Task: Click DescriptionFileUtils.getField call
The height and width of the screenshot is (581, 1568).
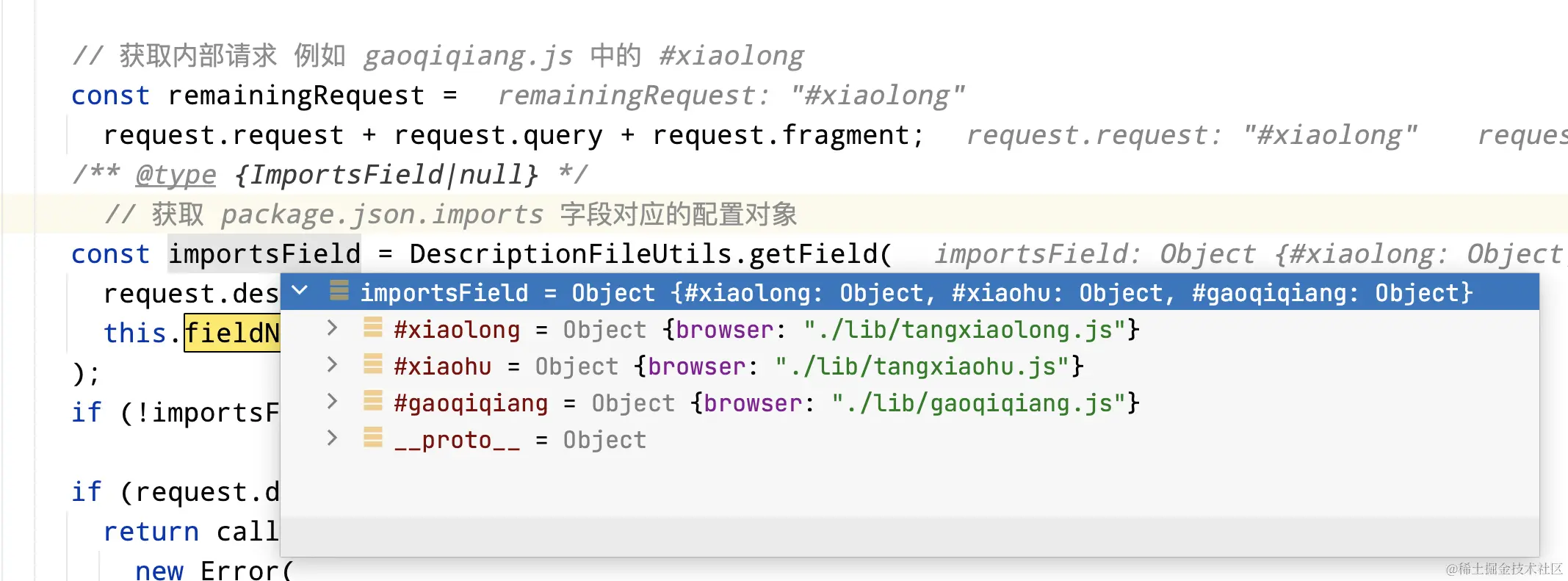Action: tap(650, 254)
